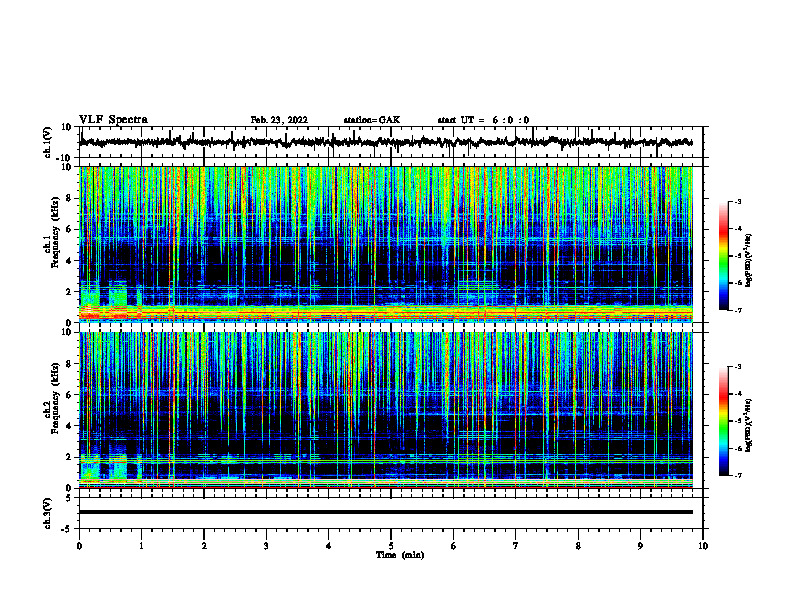Viewport: 792px width, 612px height.
Task: Click the "start UT = 6 : 0 : 0" text
Action: (483, 120)
